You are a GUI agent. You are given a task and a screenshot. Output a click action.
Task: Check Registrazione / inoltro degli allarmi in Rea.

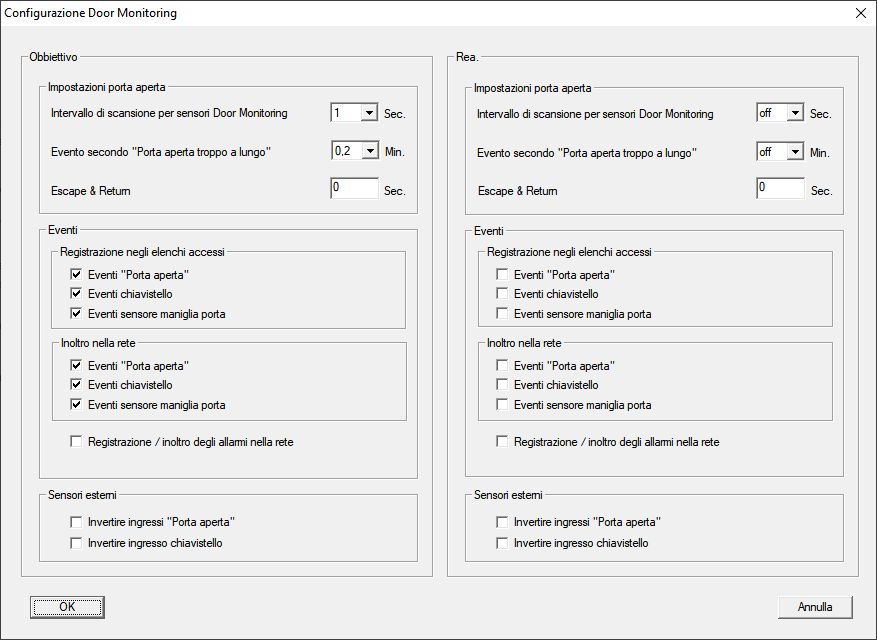coord(503,441)
